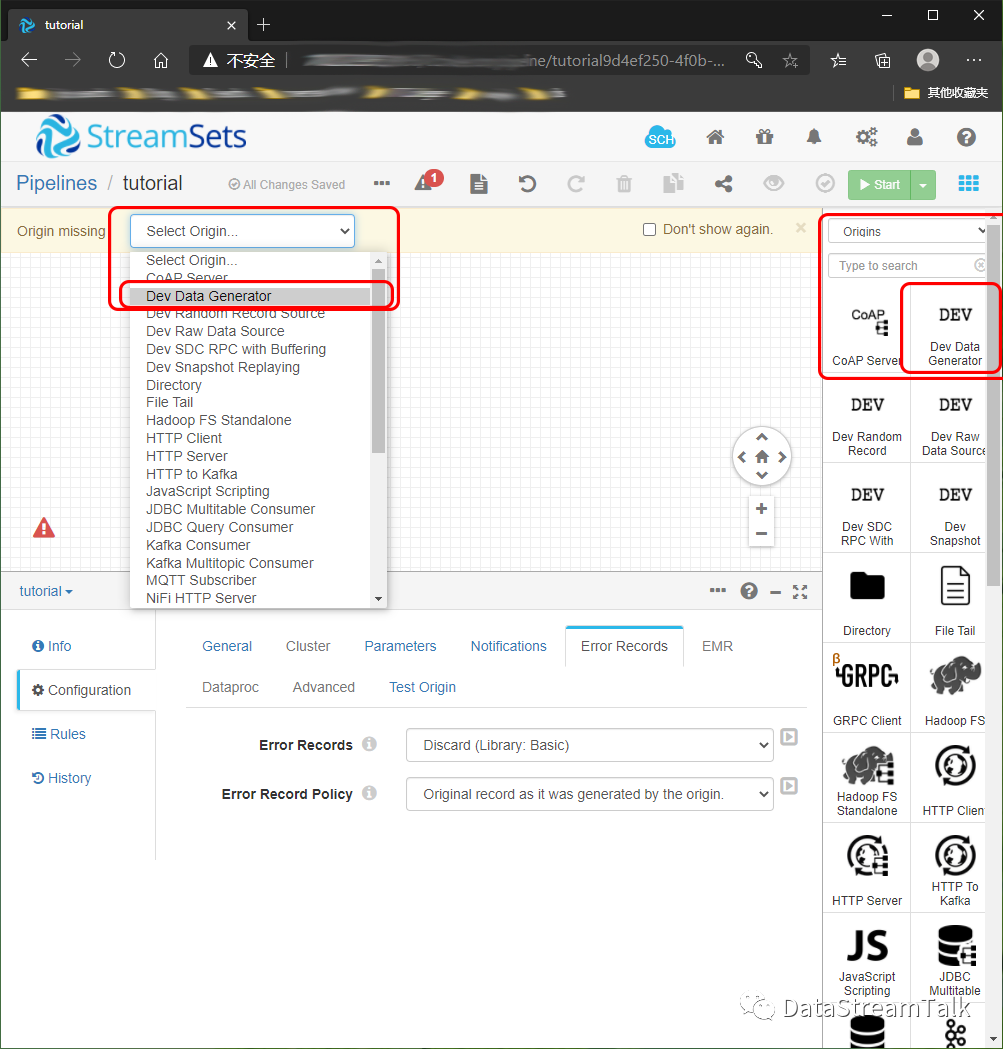The width and height of the screenshot is (1003, 1049).
Task: Go to the Pipelines breadcrumb link
Action: tap(56, 183)
